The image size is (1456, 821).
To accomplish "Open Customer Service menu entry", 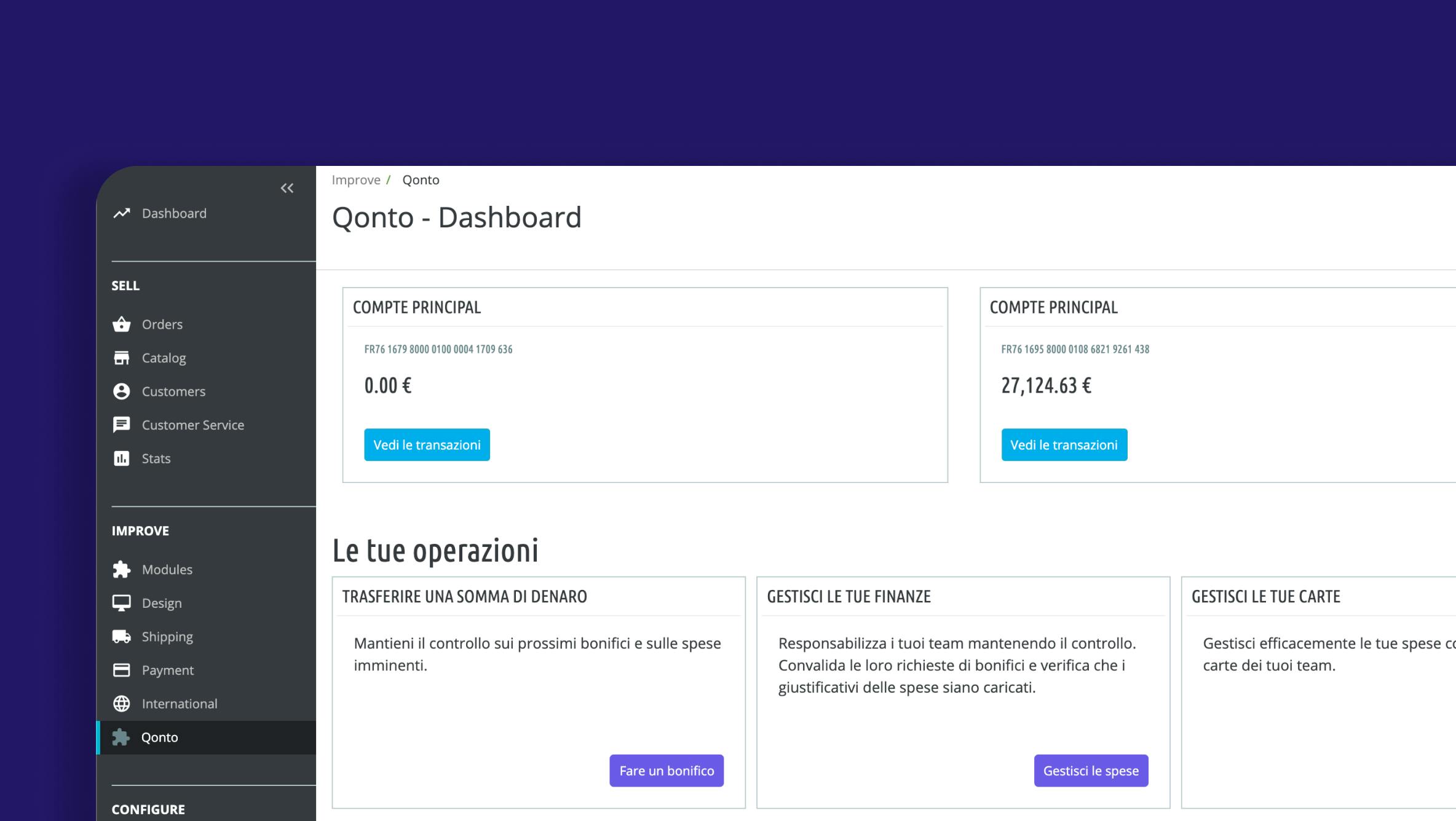I will 193,425.
